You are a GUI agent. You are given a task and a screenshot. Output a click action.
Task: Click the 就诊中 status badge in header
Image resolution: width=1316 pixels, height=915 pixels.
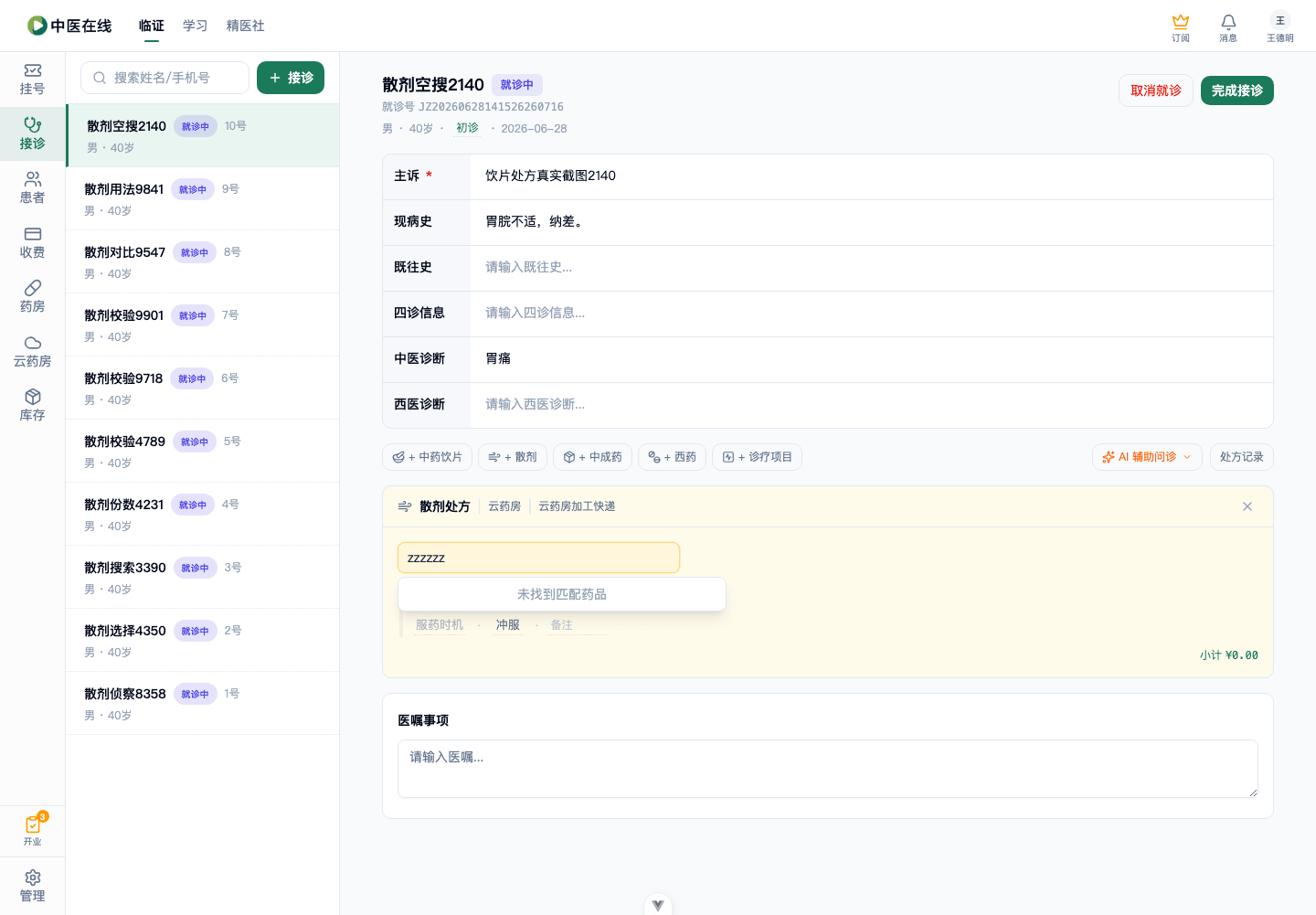(517, 85)
